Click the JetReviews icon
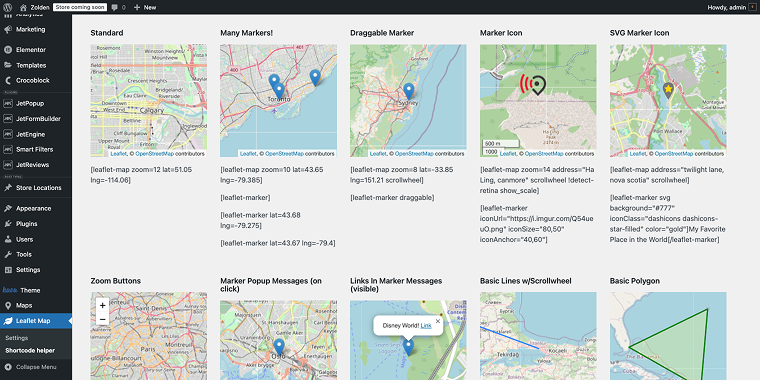760x380 pixels. [x=8, y=165]
